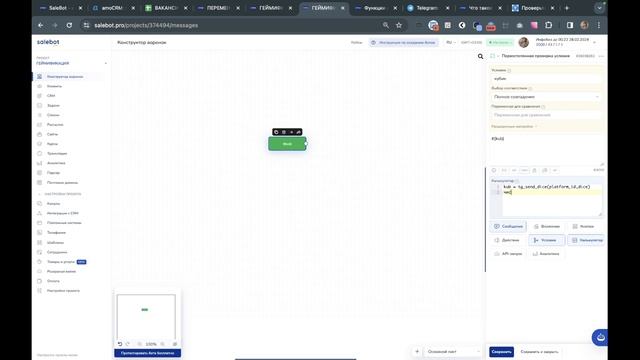The height and width of the screenshot is (360, 640).
Task: Open Шаблоны in the sidebar
Action: click(x=55, y=242)
